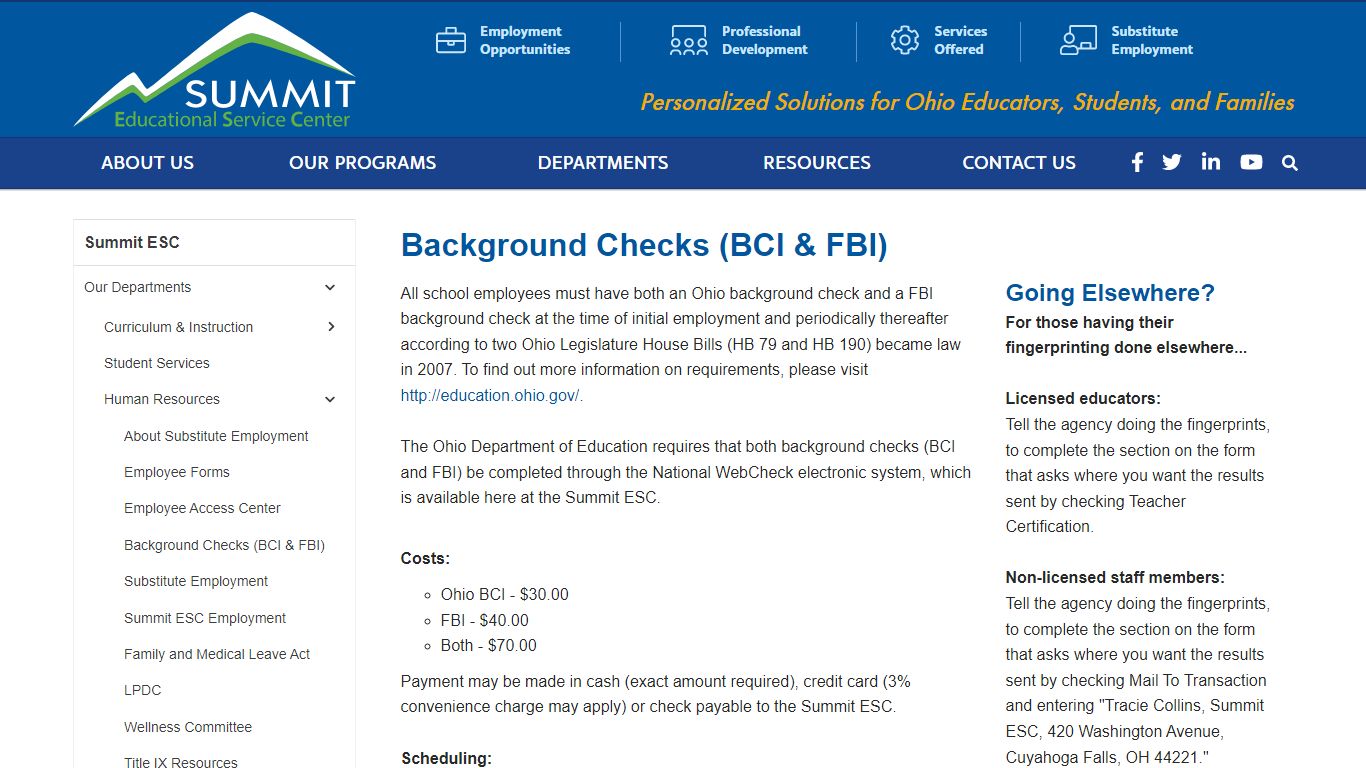Open the YouTube channel icon
Viewport: 1366px width, 768px height.
pyautogui.click(x=1251, y=162)
